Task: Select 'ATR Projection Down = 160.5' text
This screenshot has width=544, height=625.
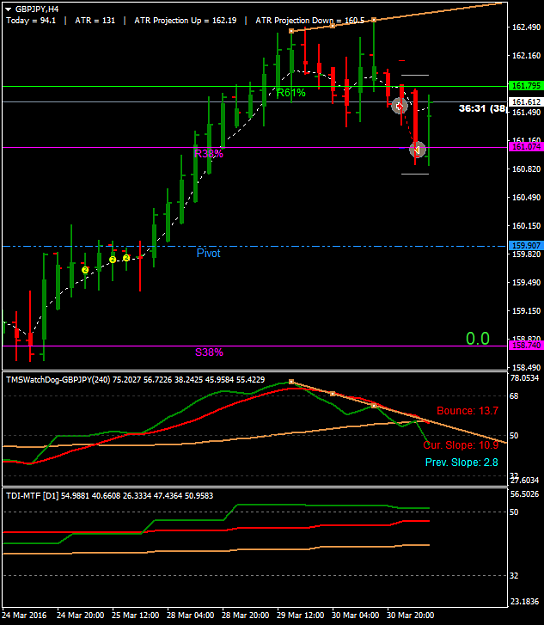Action: coord(310,20)
